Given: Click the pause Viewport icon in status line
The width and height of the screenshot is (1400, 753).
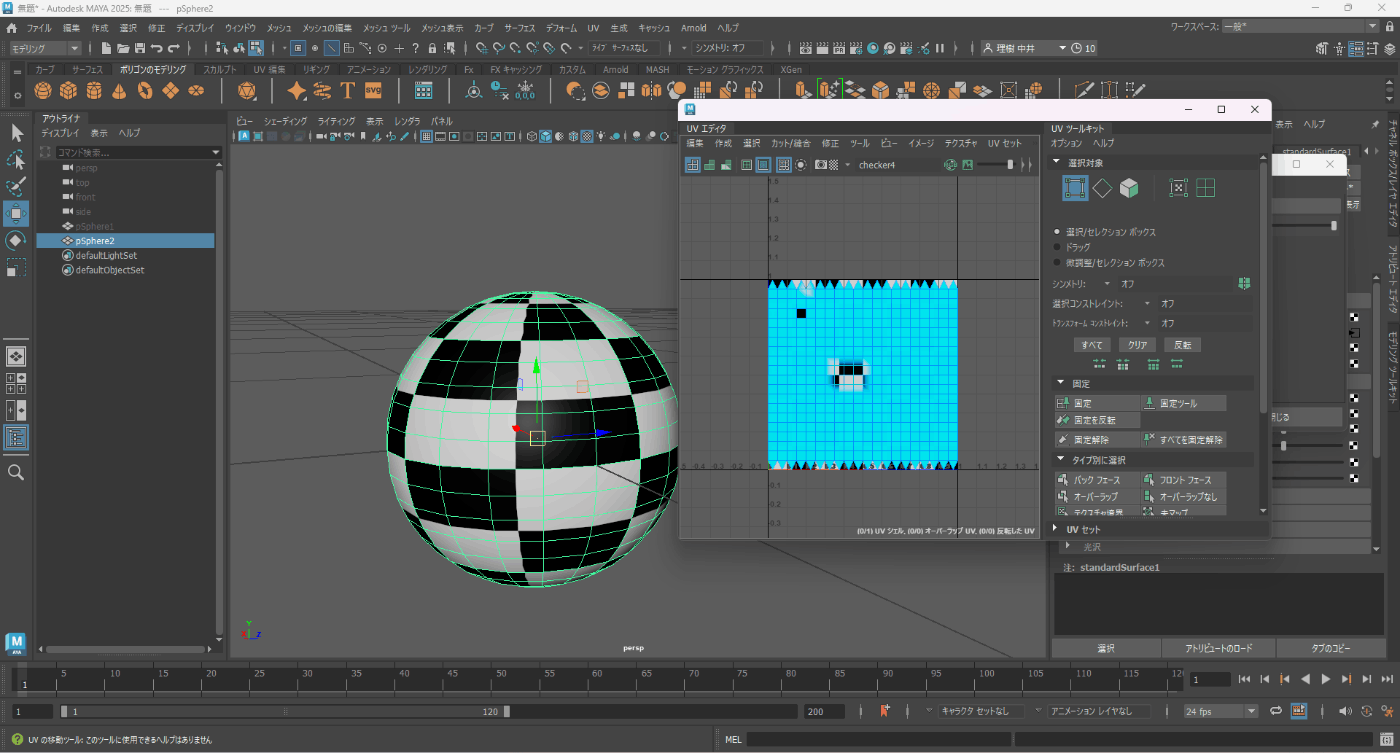Looking at the screenshot, I should point(939,48).
